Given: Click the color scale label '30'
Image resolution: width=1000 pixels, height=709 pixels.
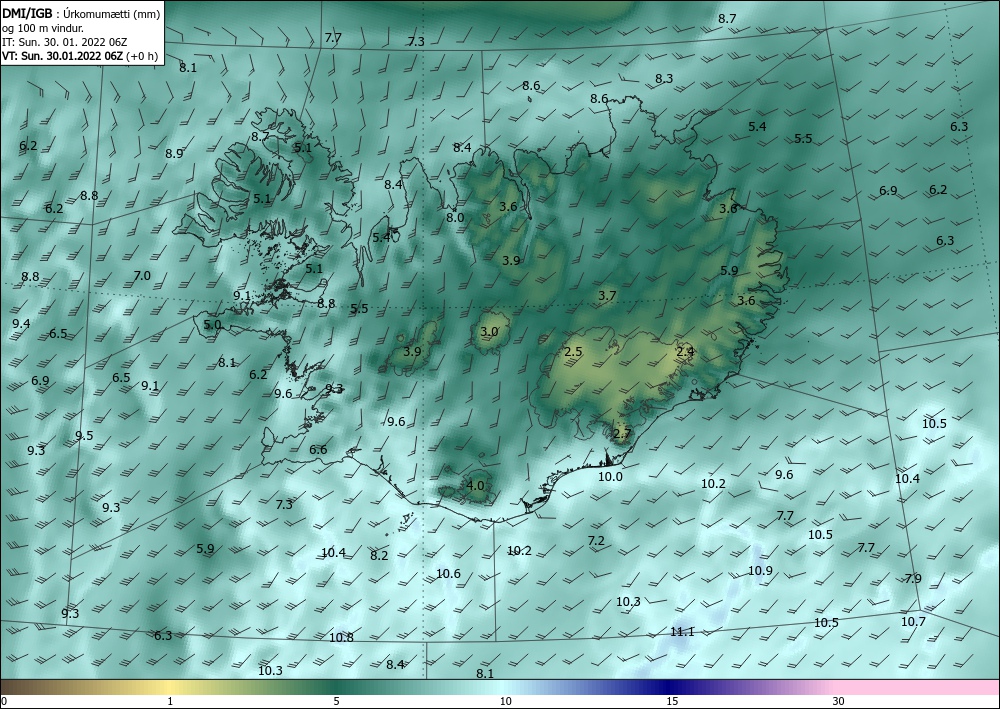Looking at the screenshot, I should point(839,701).
